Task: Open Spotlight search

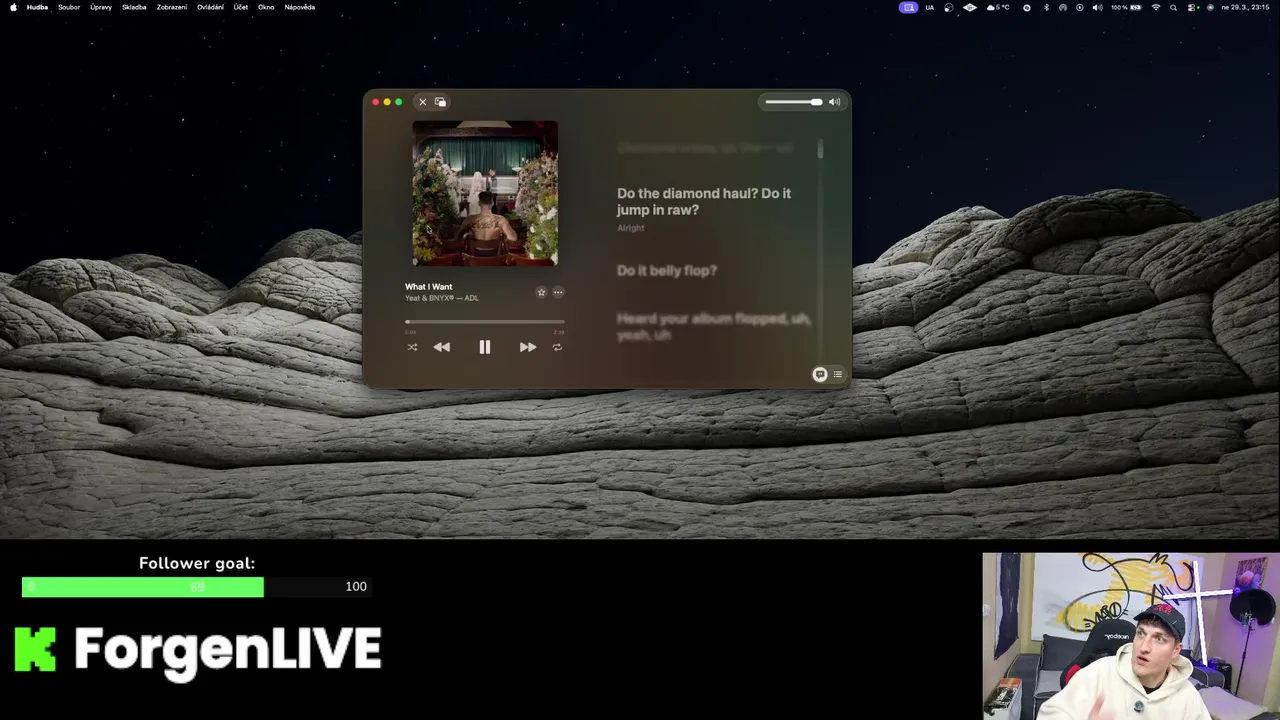Action: click(x=1174, y=7)
